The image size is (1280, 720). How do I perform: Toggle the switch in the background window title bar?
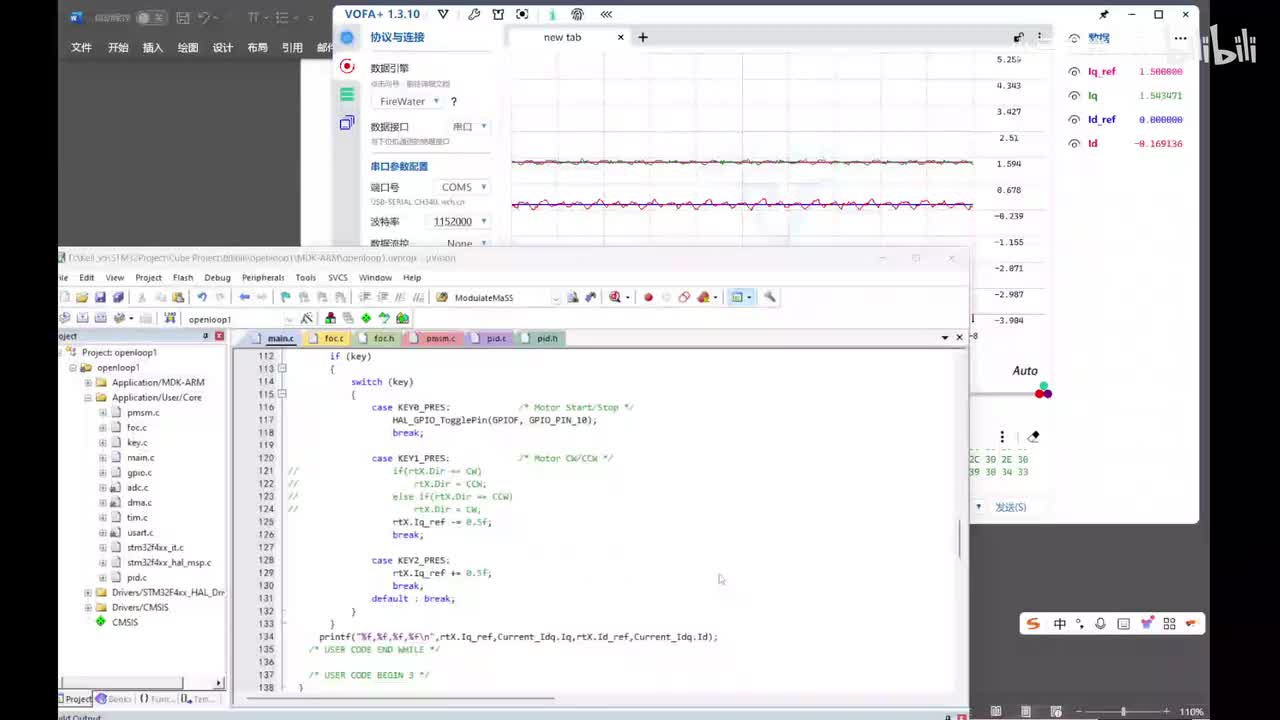pos(151,18)
